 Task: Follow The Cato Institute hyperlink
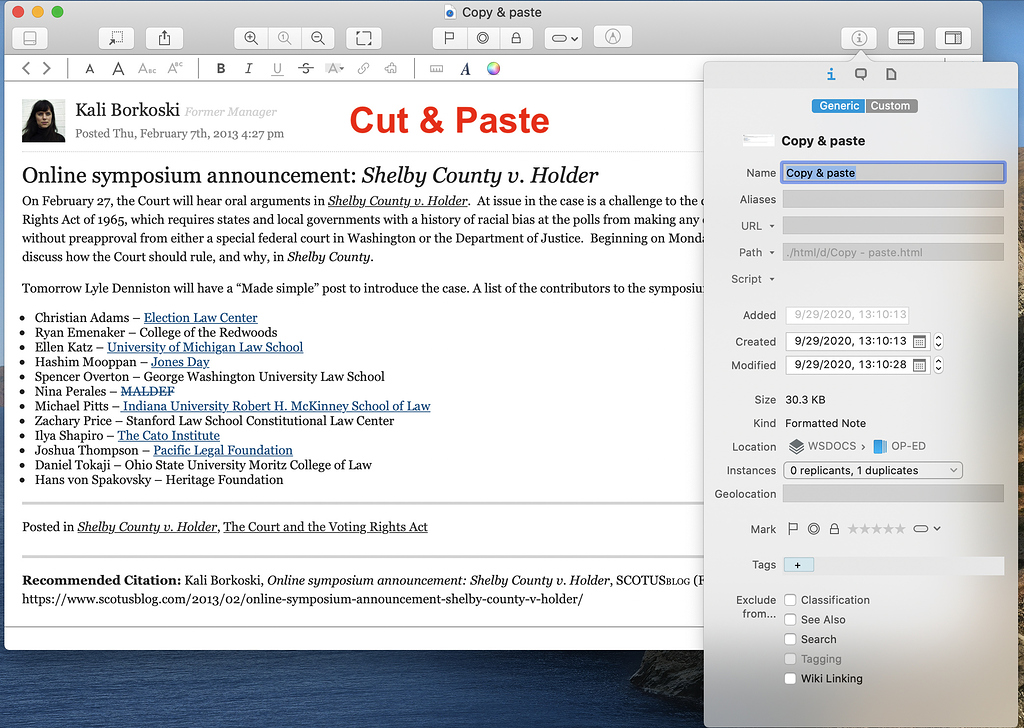tap(168, 435)
